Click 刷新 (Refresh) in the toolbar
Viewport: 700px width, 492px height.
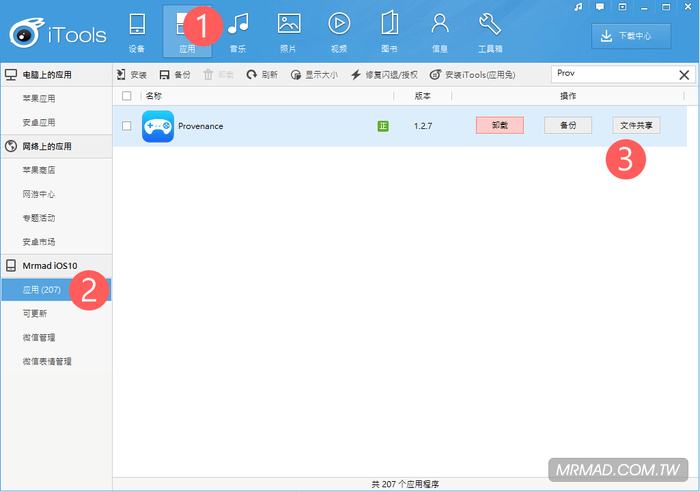coord(262,75)
